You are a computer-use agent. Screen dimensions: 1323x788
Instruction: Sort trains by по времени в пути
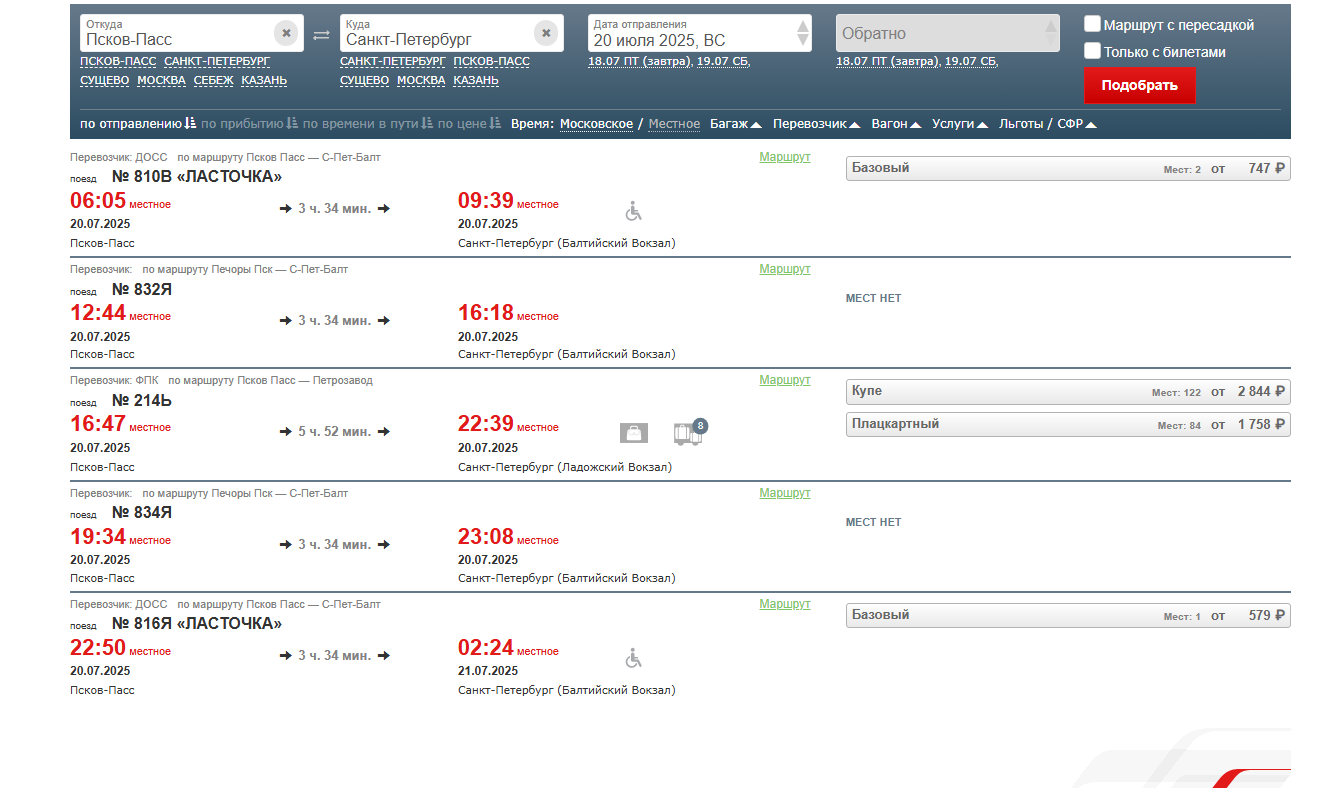click(368, 124)
